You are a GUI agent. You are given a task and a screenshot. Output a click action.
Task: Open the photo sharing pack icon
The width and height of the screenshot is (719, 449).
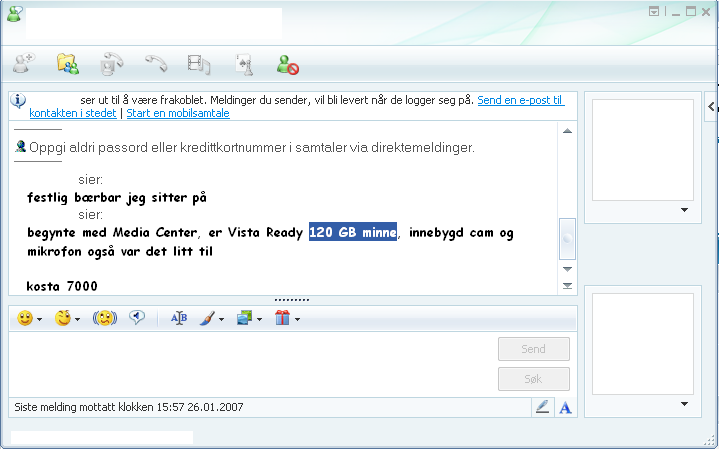245,318
